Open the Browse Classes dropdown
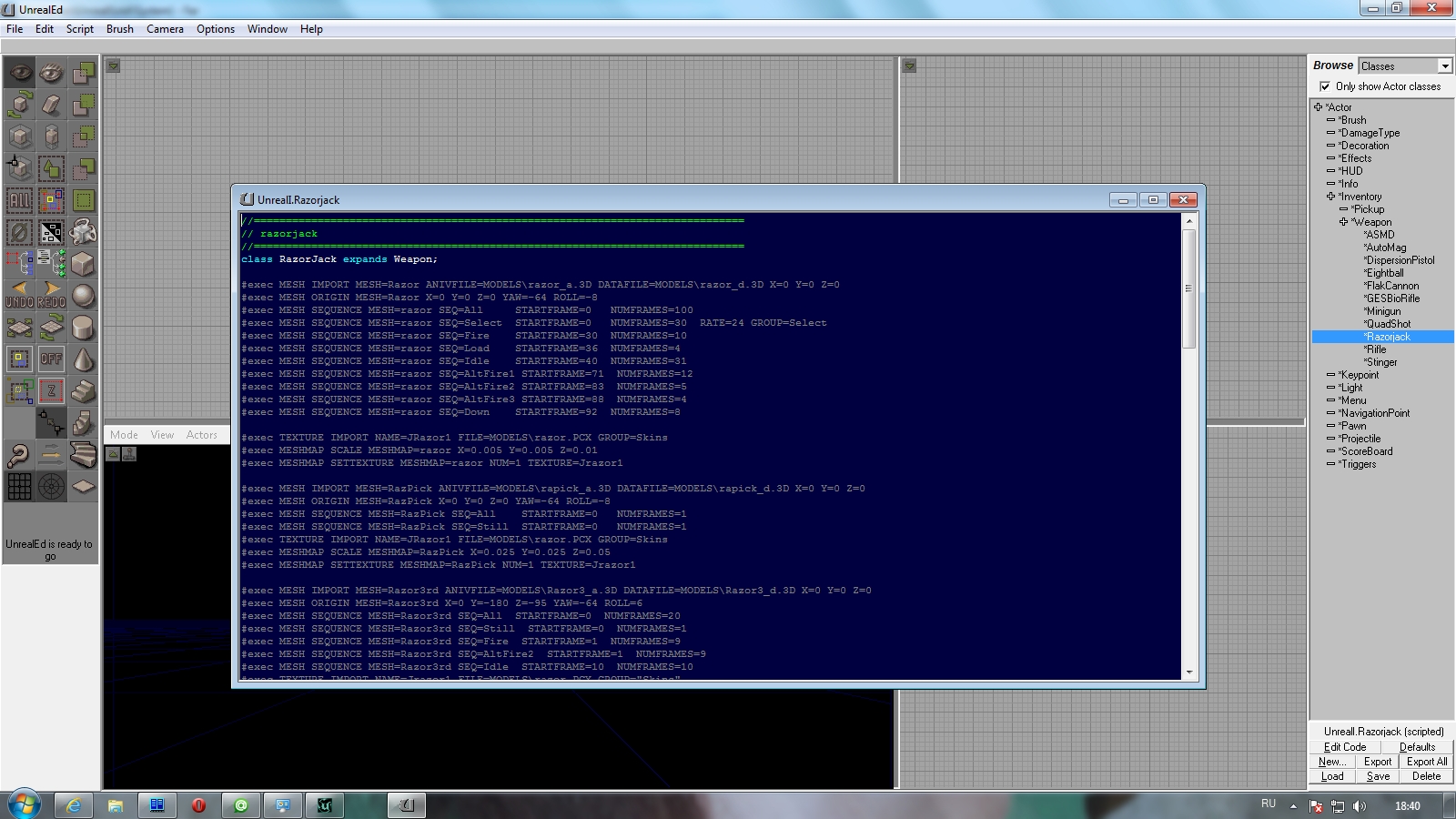The height and width of the screenshot is (819, 1456). [1444, 66]
